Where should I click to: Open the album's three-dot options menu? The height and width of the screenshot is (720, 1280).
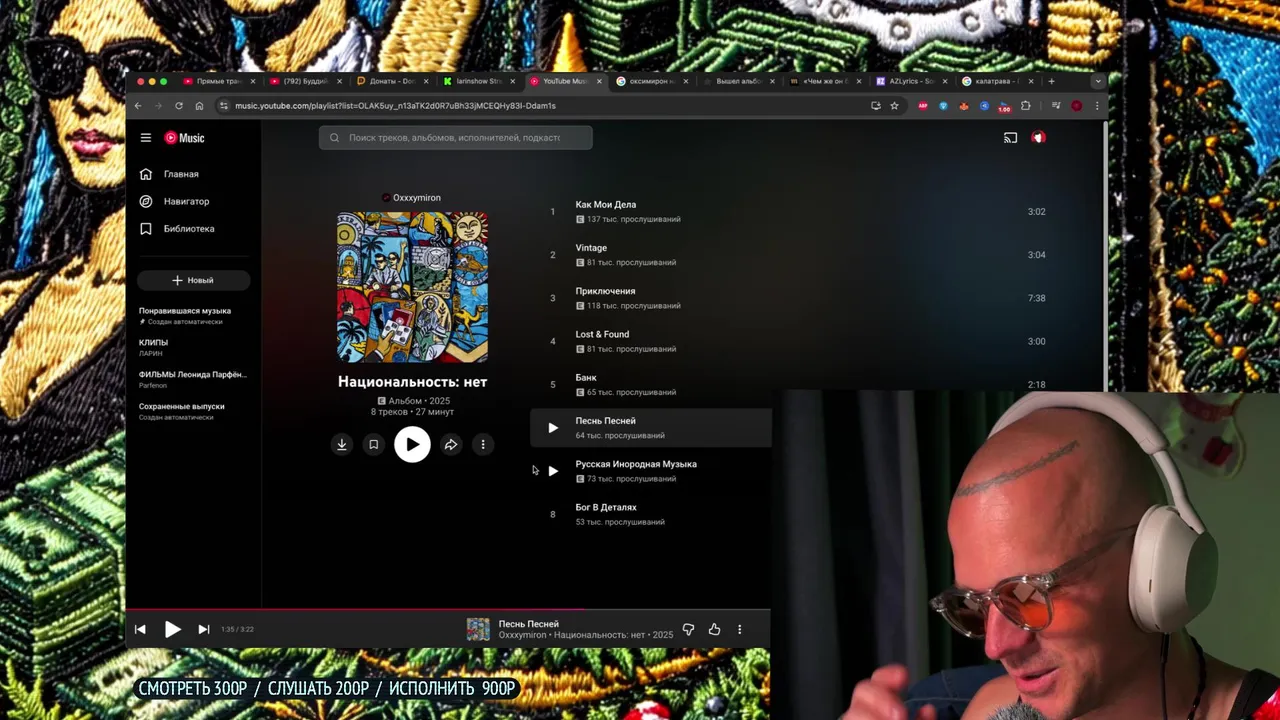pos(483,445)
